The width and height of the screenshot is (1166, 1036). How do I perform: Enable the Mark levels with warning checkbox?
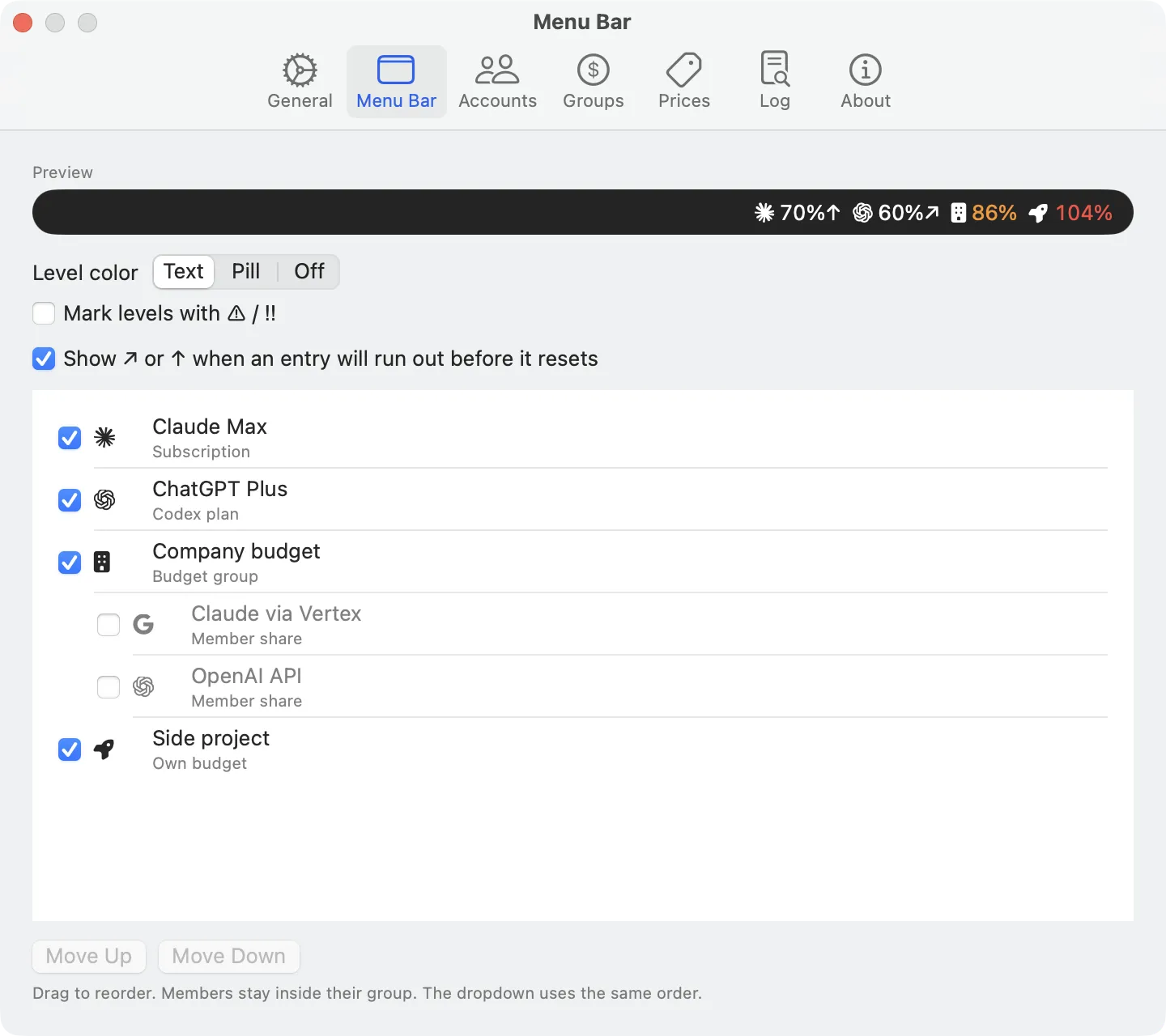[x=44, y=313]
